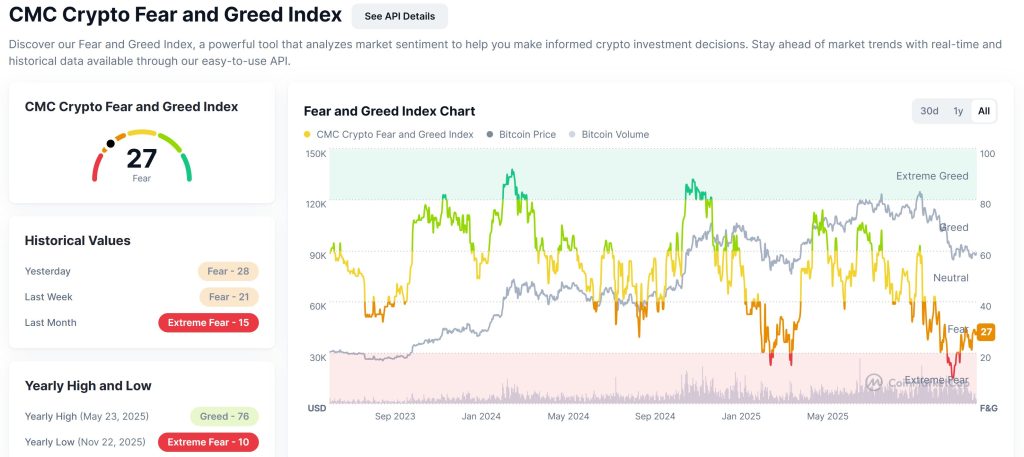Click the CoinMarketCap watermark logo on chart
This screenshot has height=457, width=1024.
coord(874,382)
